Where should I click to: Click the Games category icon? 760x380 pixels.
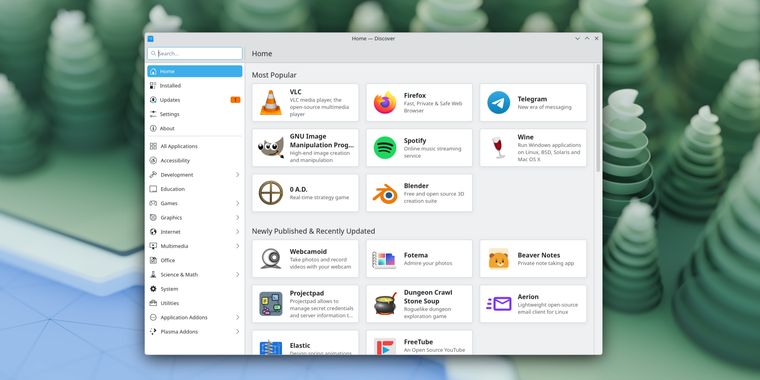[153, 203]
